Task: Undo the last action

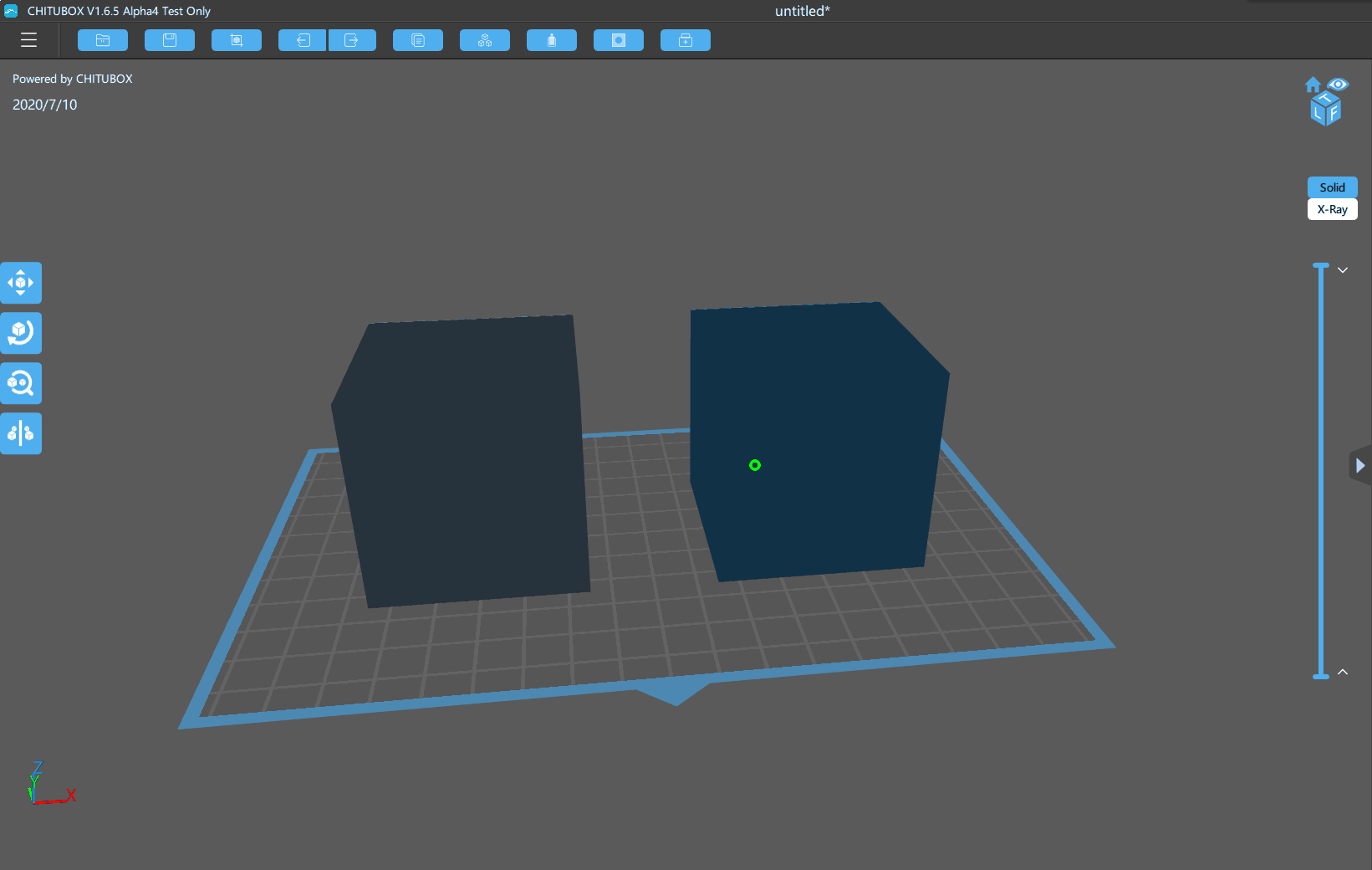Action: [x=302, y=39]
